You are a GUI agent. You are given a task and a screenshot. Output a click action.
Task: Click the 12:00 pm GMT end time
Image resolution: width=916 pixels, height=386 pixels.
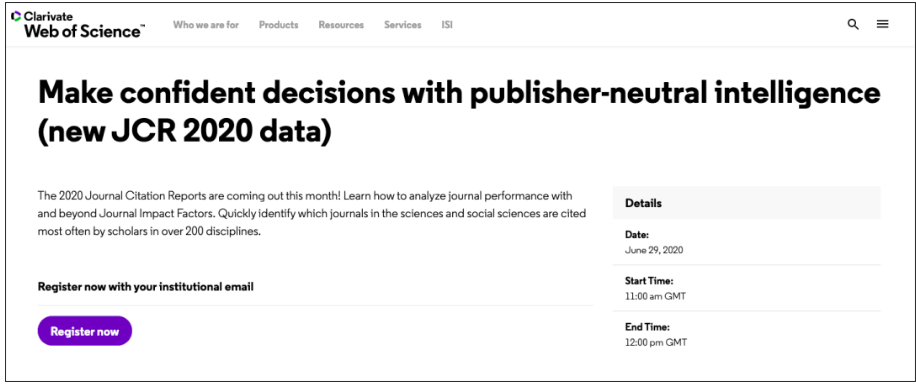point(656,343)
